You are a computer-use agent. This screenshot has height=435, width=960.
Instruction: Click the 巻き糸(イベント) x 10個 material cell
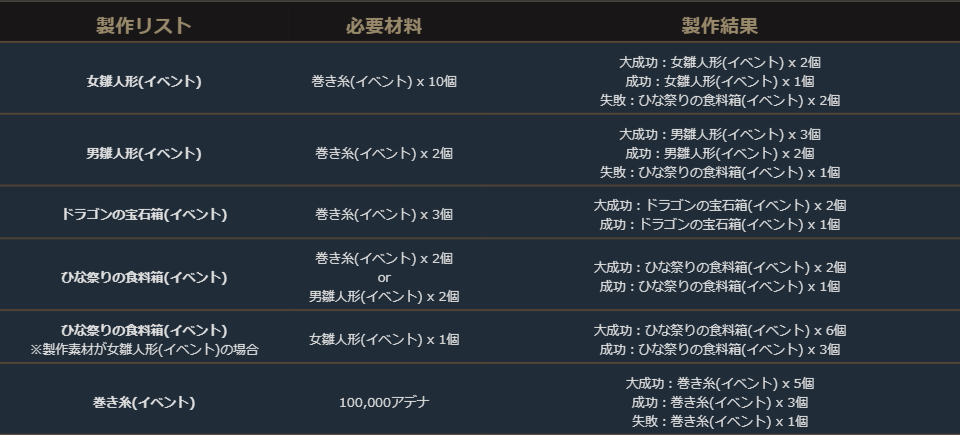(x=384, y=81)
